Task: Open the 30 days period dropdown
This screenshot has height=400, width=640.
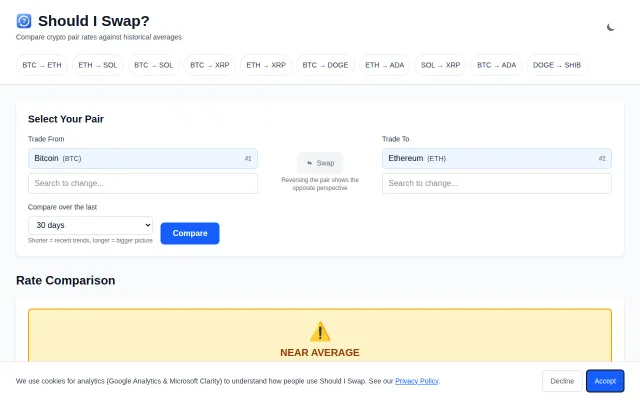Action: point(91,225)
